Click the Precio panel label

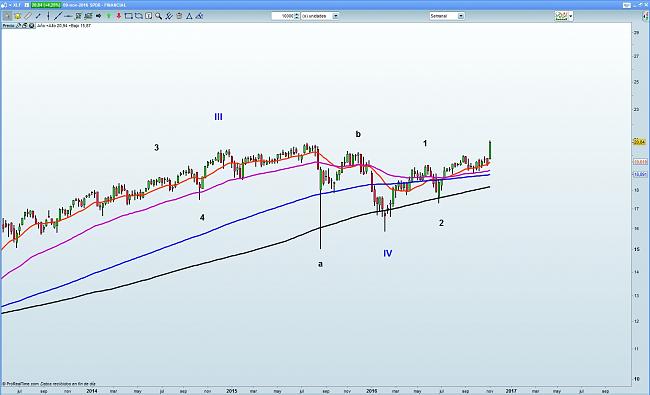coord(8,26)
